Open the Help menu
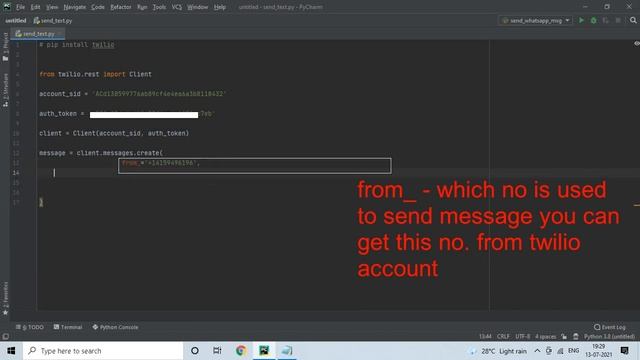Image resolution: width=640 pixels, height=360 pixels. pyautogui.click(x=220, y=7)
